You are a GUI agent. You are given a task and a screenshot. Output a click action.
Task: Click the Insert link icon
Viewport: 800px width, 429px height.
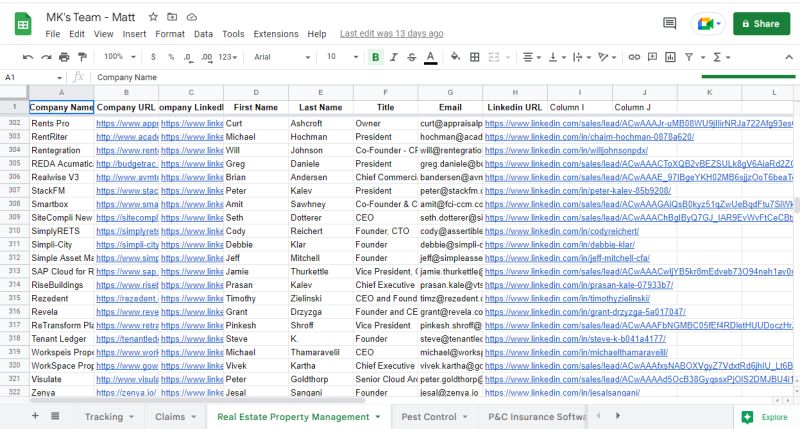(634, 57)
